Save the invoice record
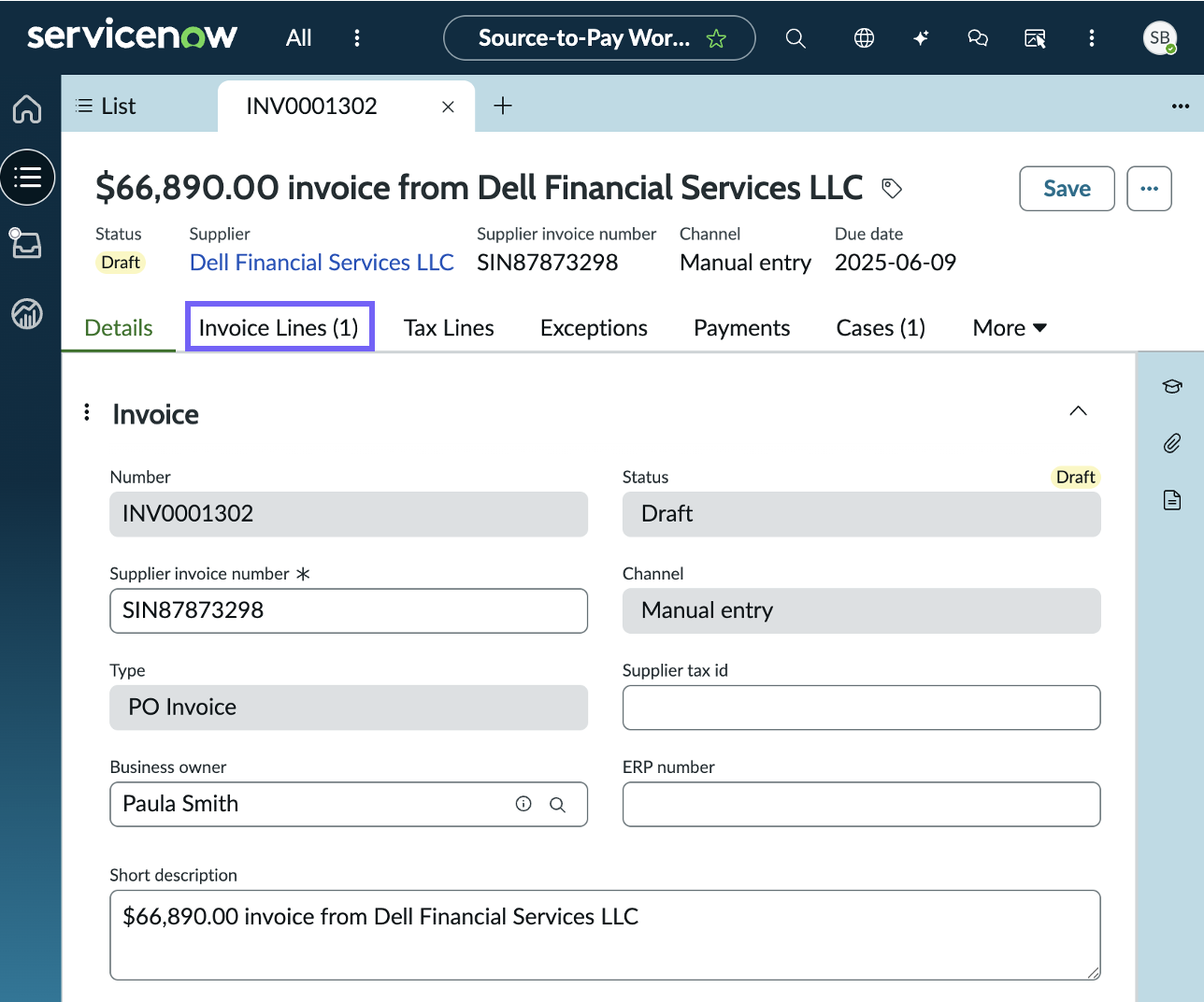The width and height of the screenshot is (1204, 1002). tap(1067, 189)
